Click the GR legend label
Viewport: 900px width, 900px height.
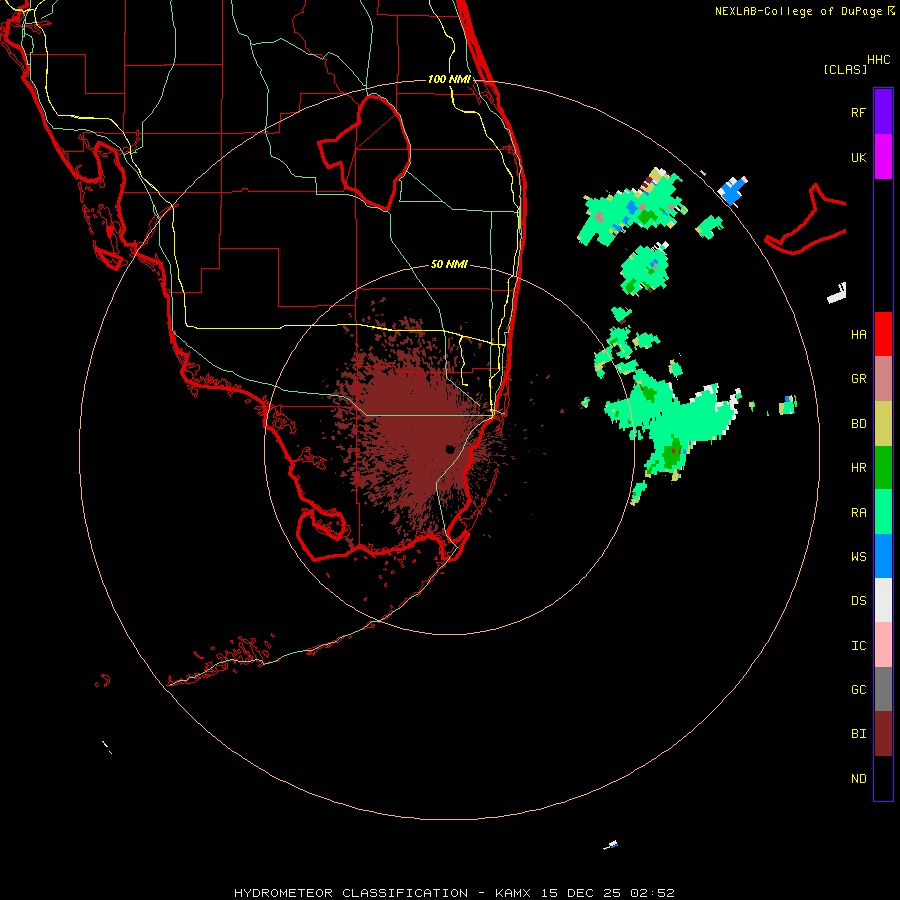pyautogui.click(x=858, y=379)
